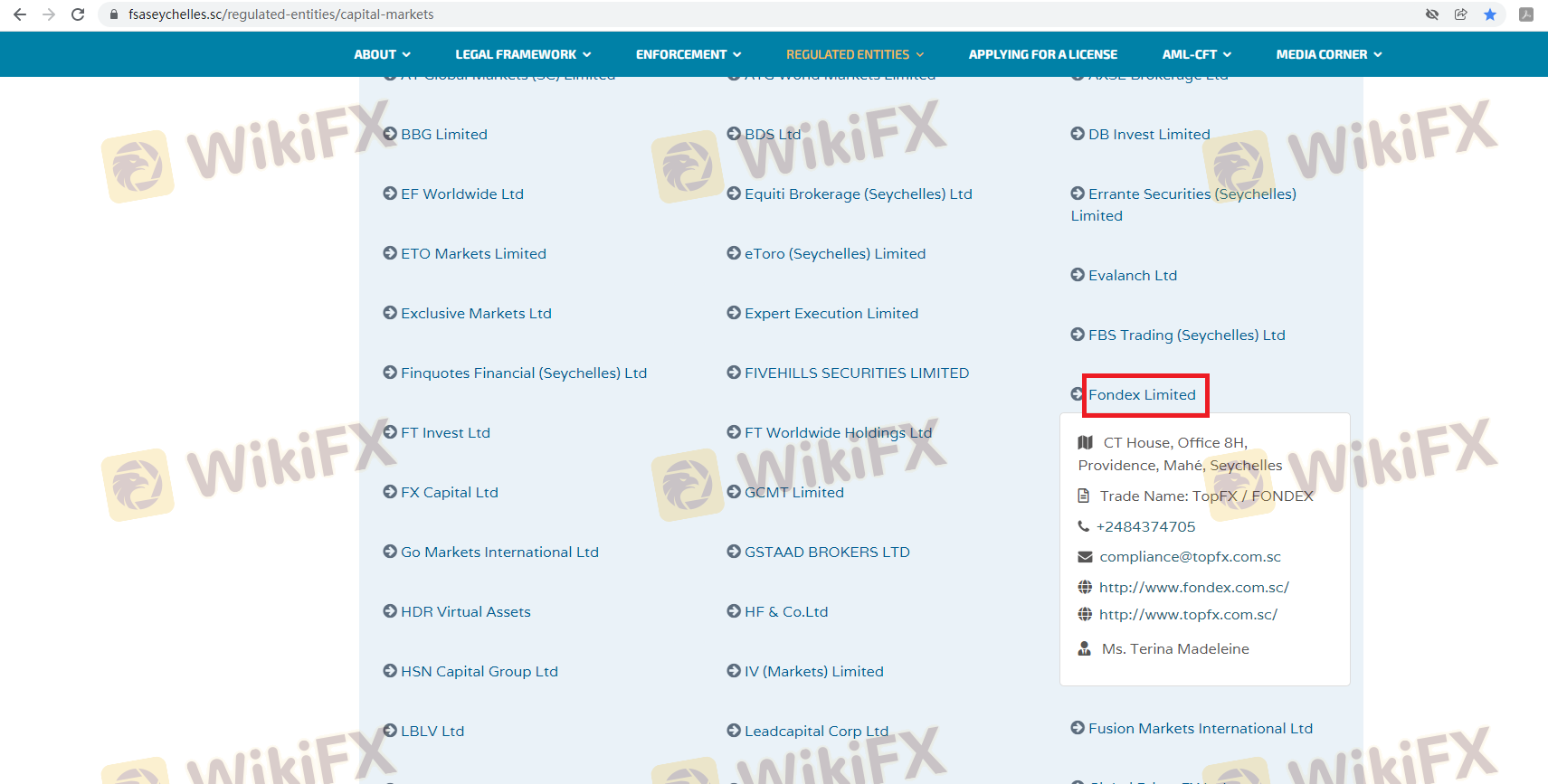Collapse the Fondex Limited entry
The height and width of the screenshot is (784, 1548).
coord(1142,395)
